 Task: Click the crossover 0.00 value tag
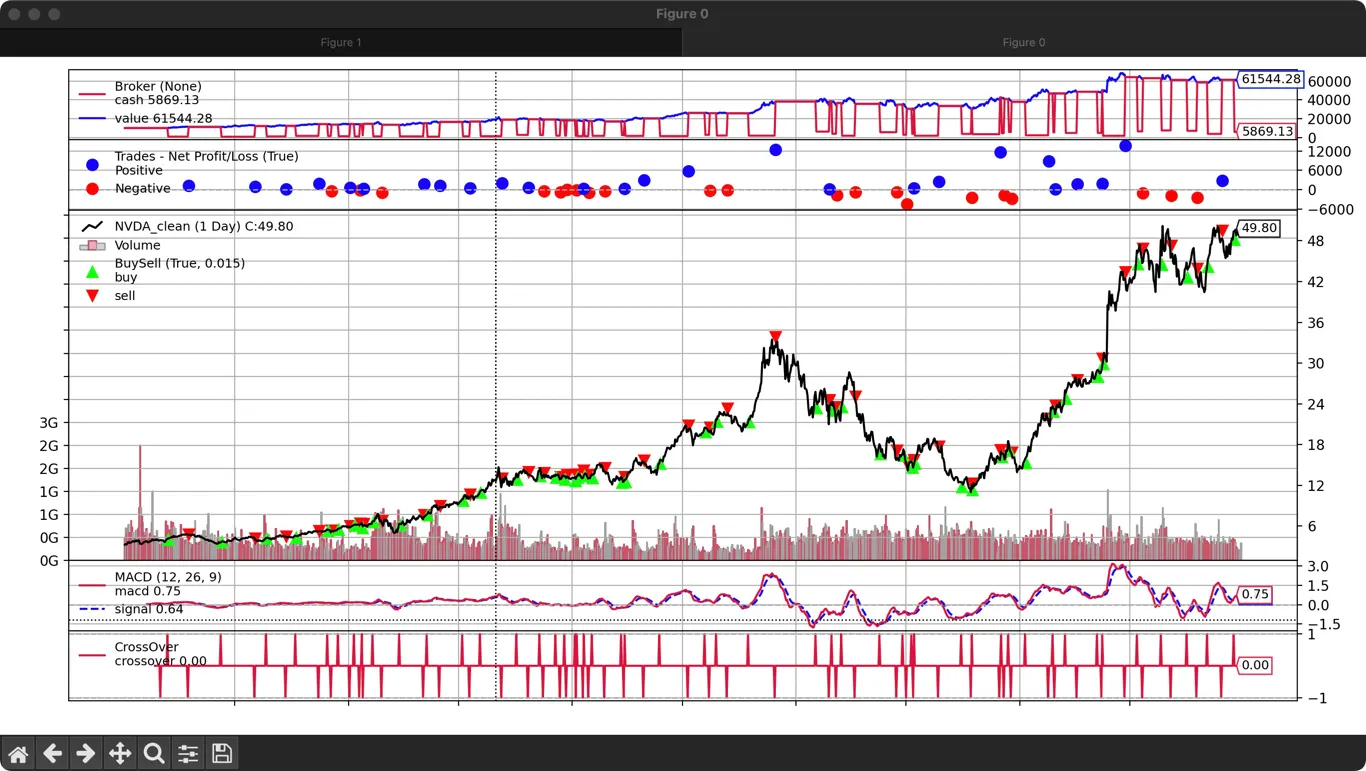1254,665
